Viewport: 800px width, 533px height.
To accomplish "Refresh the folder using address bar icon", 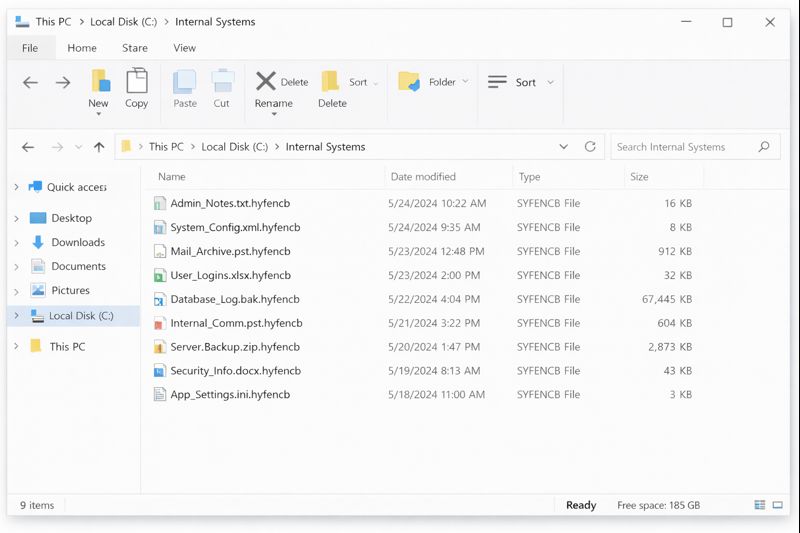I will [590, 147].
